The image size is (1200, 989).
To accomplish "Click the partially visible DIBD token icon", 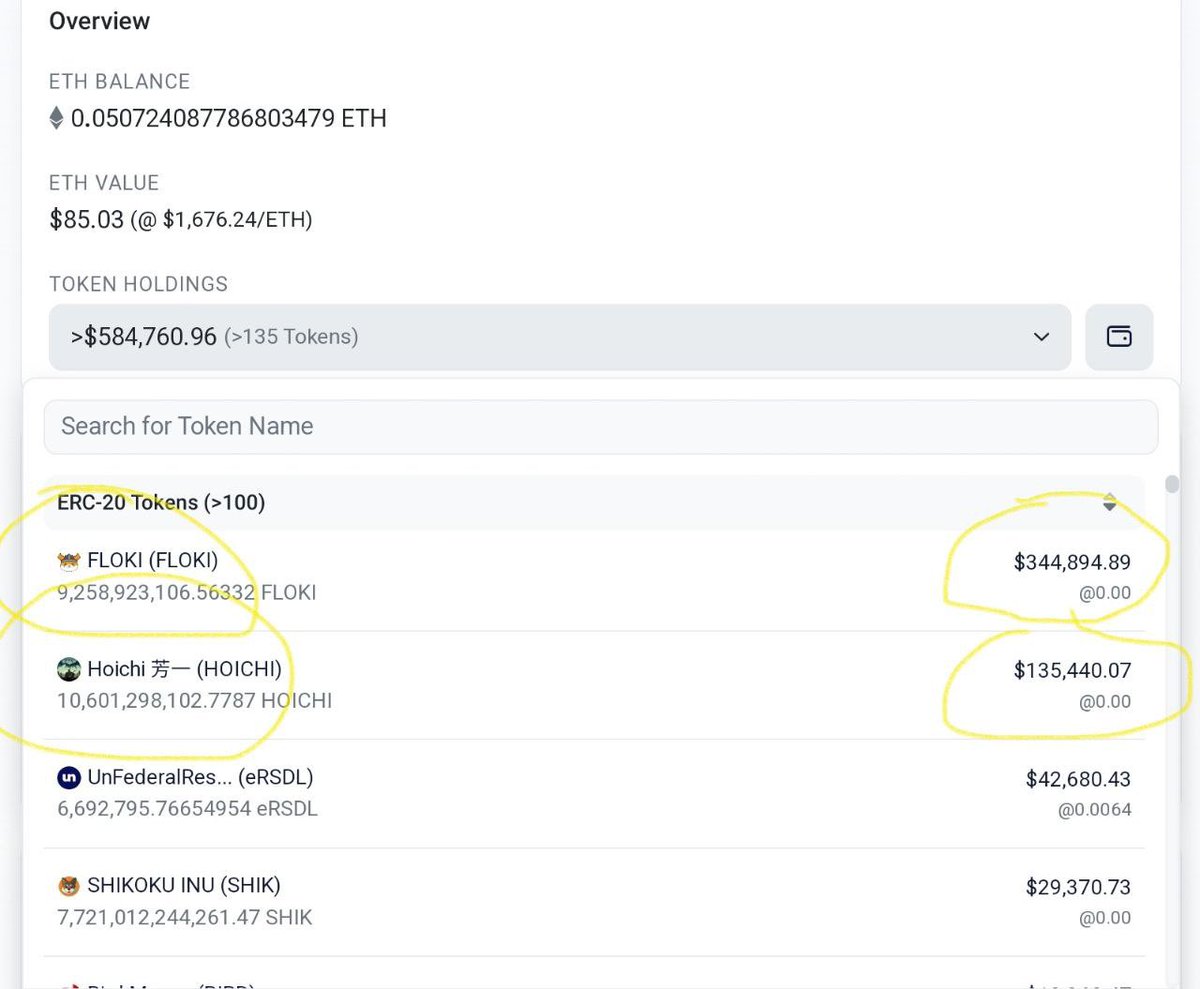I will 68,984.
